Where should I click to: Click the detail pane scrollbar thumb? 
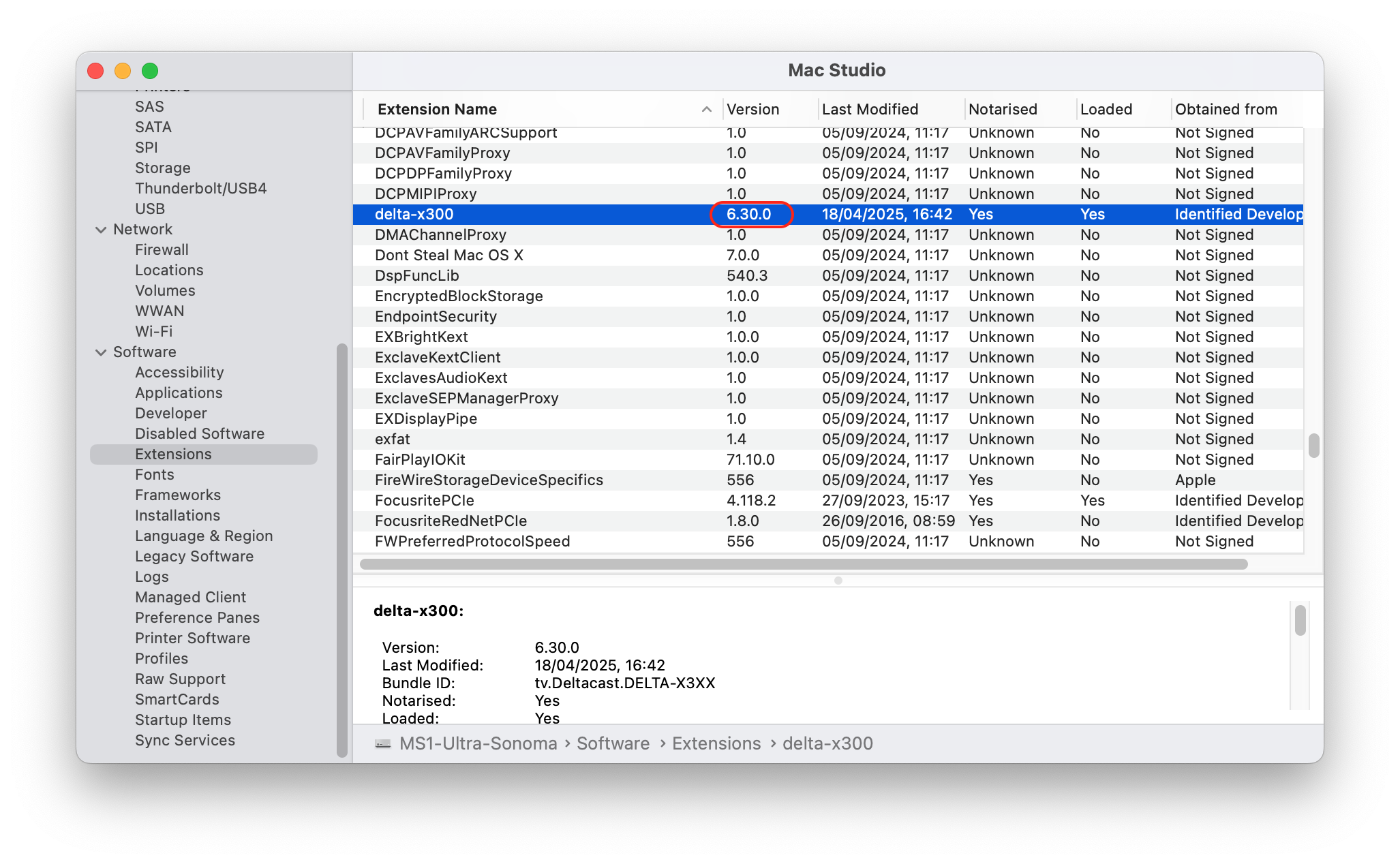click(x=1300, y=620)
